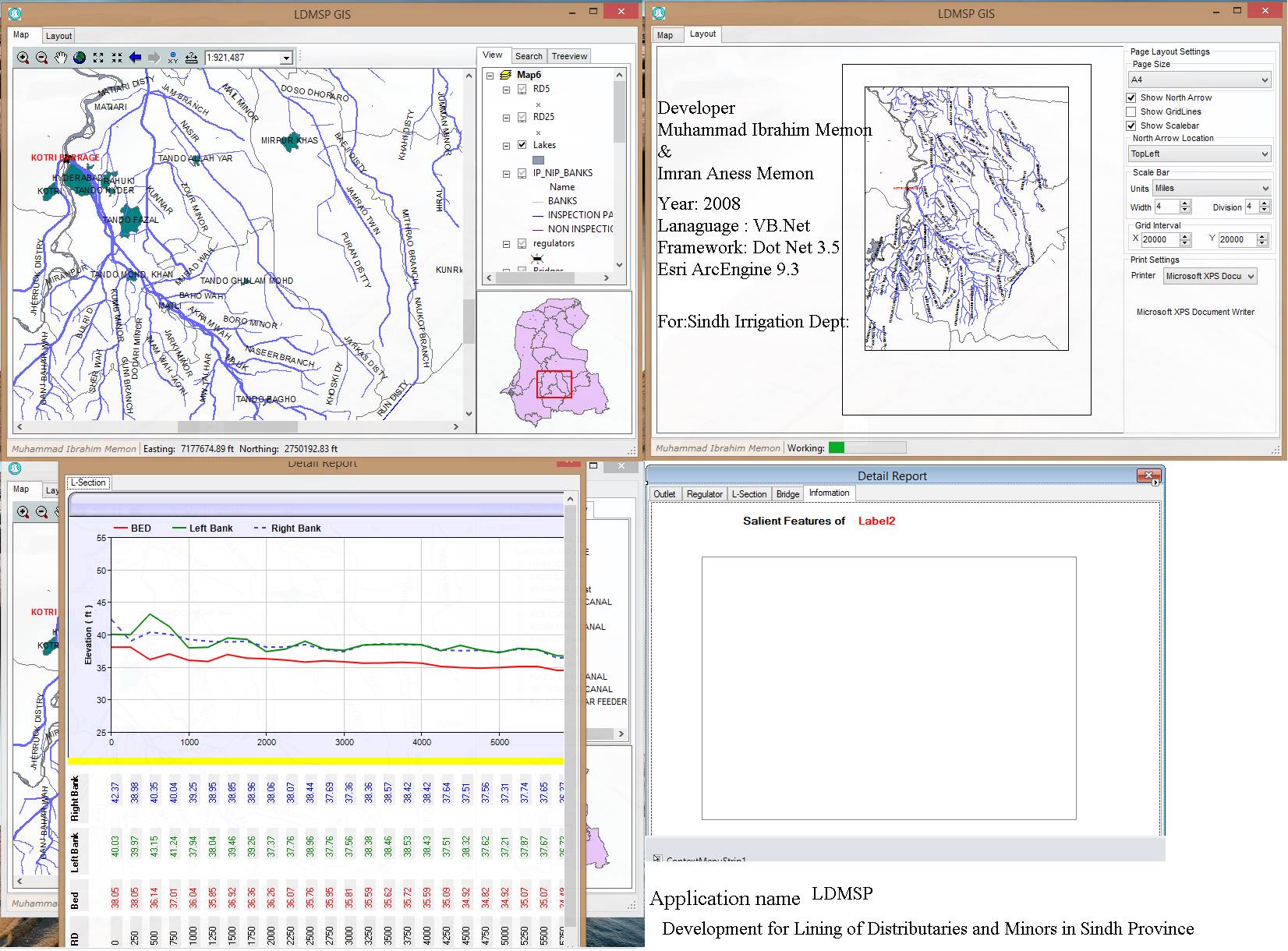Collapse the RD25 layer node

coord(506,118)
